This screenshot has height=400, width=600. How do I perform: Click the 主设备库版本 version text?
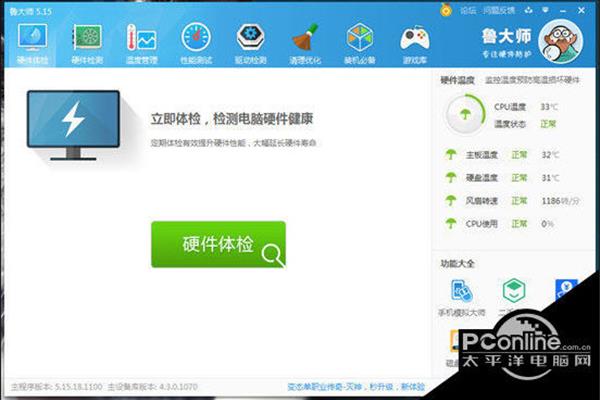click(152, 387)
